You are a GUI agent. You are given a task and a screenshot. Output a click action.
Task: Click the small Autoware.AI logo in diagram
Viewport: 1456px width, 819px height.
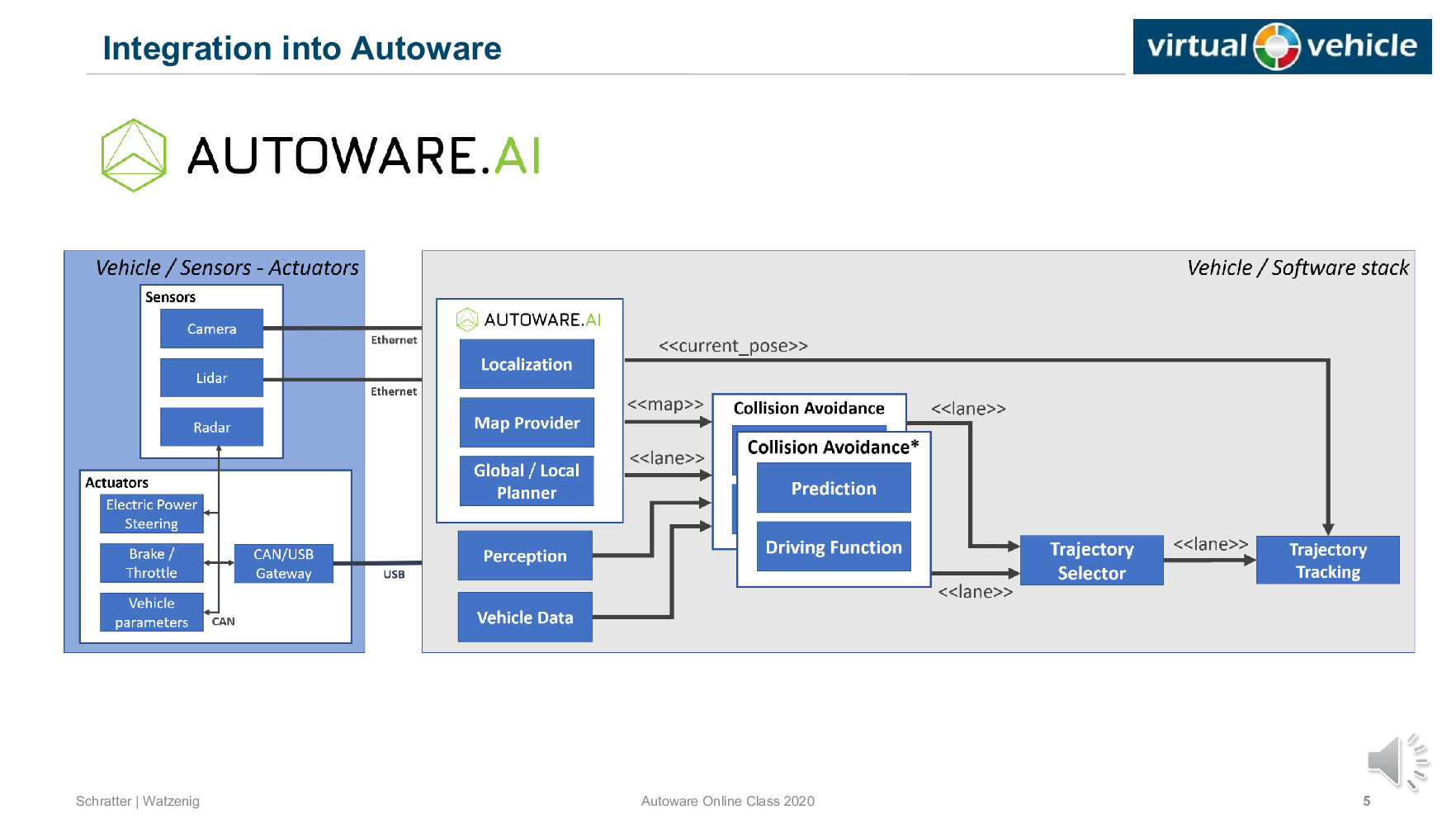(x=467, y=320)
